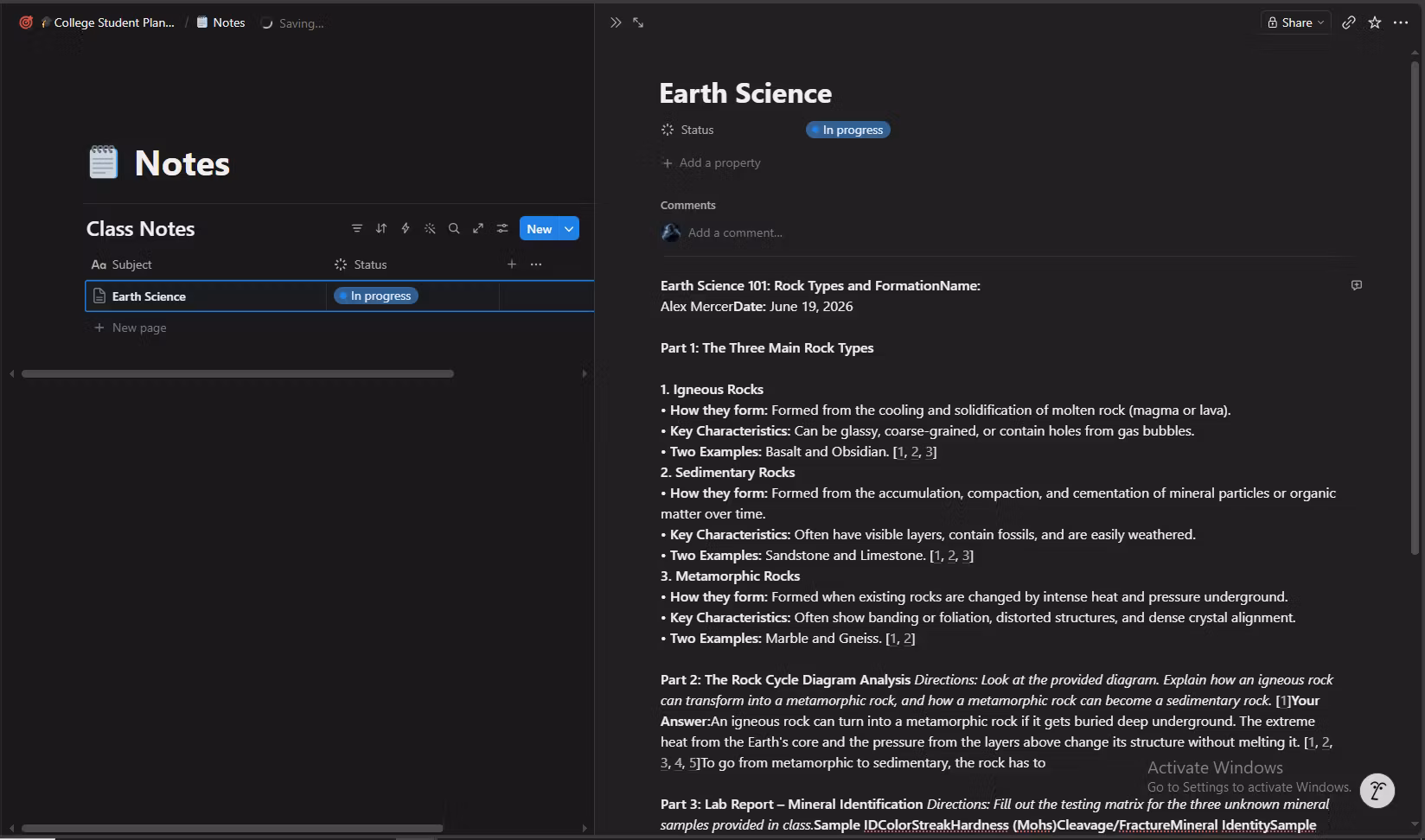The width and height of the screenshot is (1425, 840).
Task: Open automations lightning bolt icon
Action: (406, 228)
